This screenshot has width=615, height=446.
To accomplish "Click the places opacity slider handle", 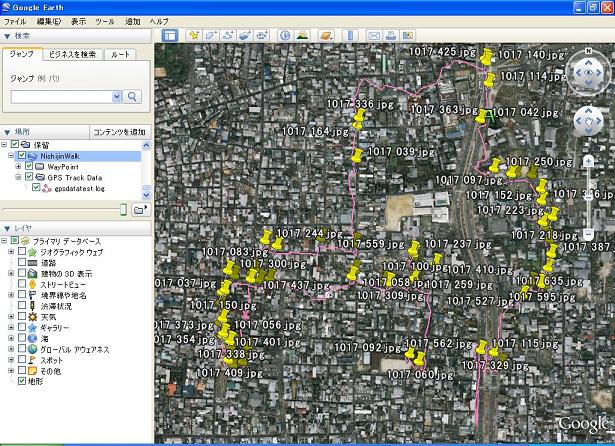I will click(123, 209).
